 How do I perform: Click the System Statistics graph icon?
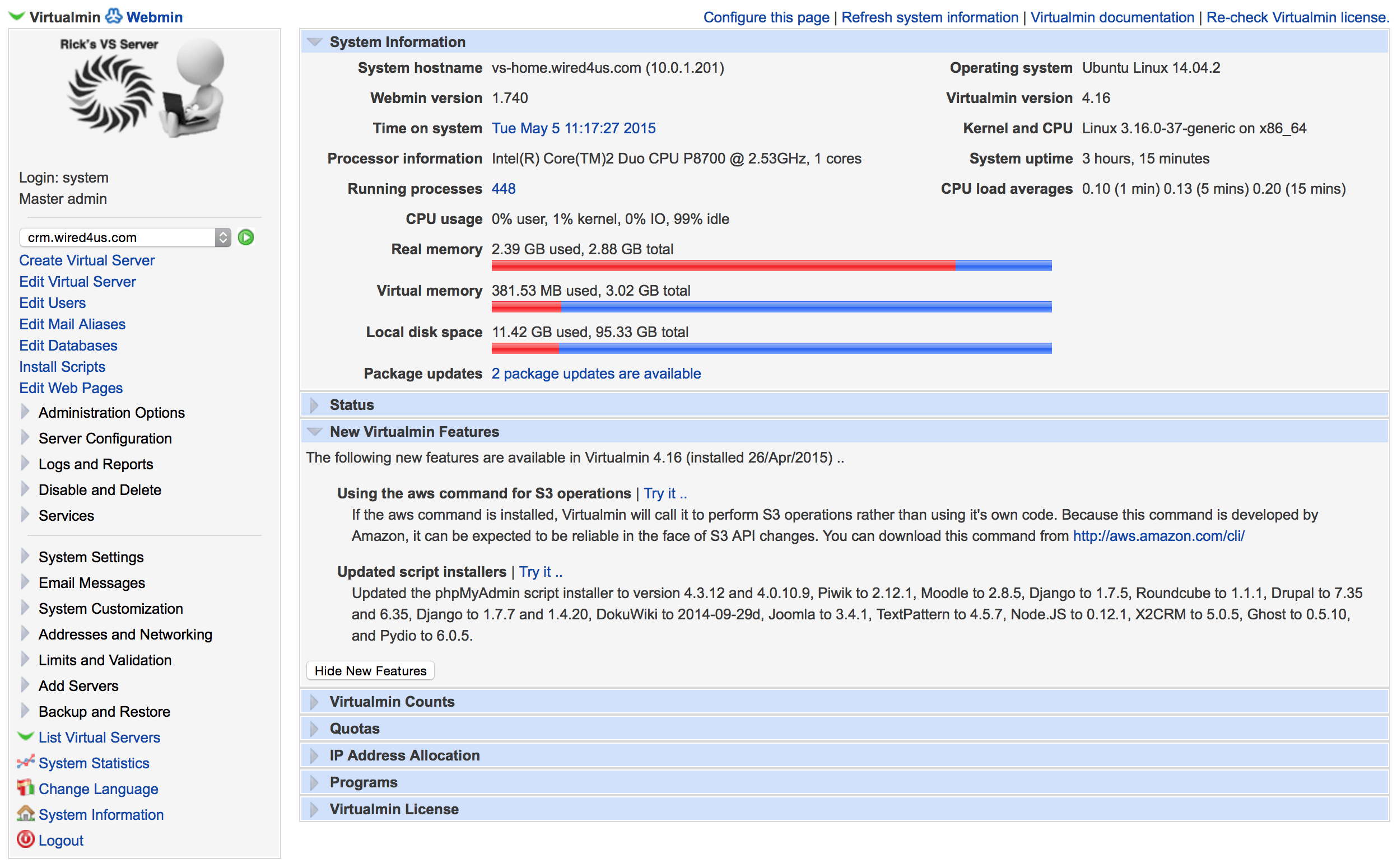coord(26,762)
